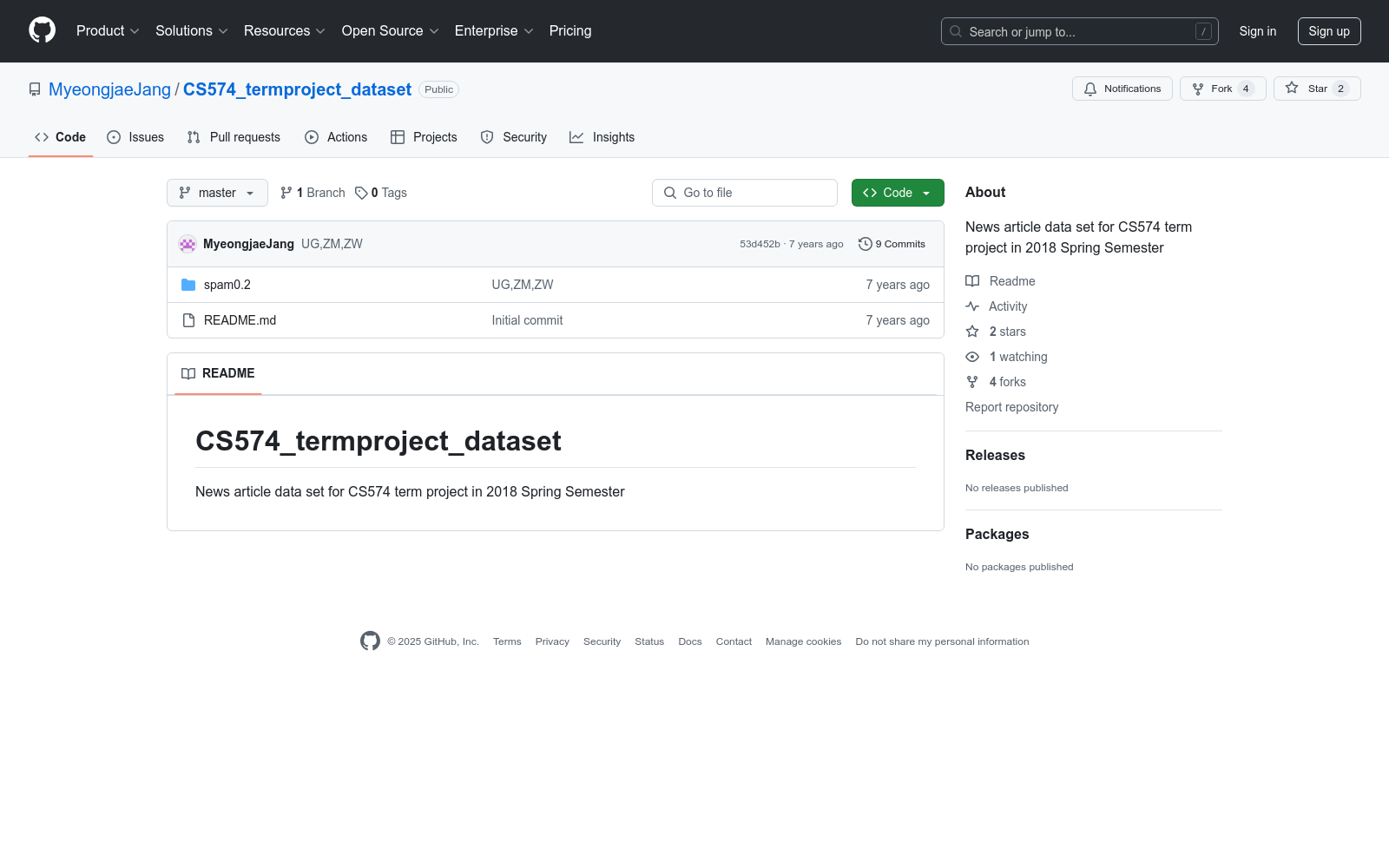
Task: Click Do not share my personal information
Action: point(942,641)
